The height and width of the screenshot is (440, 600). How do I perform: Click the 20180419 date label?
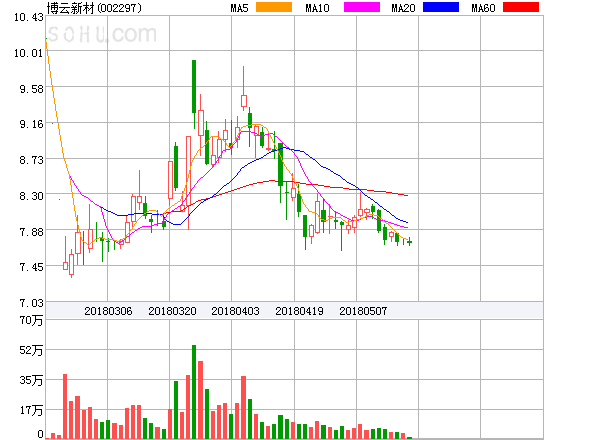point(299,311)
